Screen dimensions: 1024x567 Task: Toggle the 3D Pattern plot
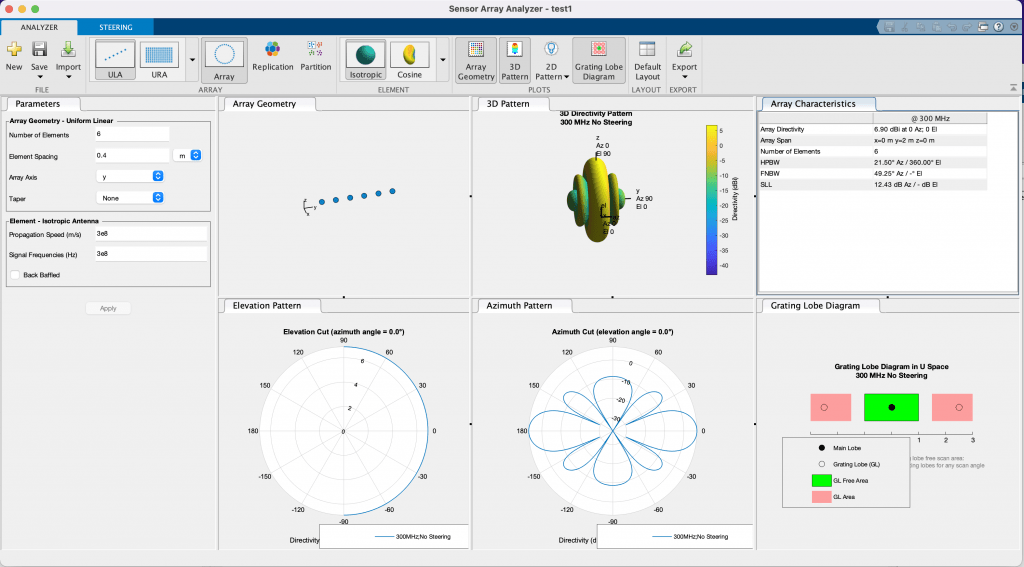coord(515,60)
